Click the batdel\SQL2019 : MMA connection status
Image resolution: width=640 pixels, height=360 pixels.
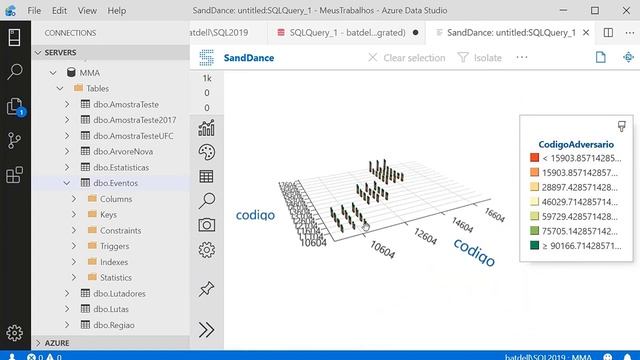pyautogui.click(x=548, y=357)
